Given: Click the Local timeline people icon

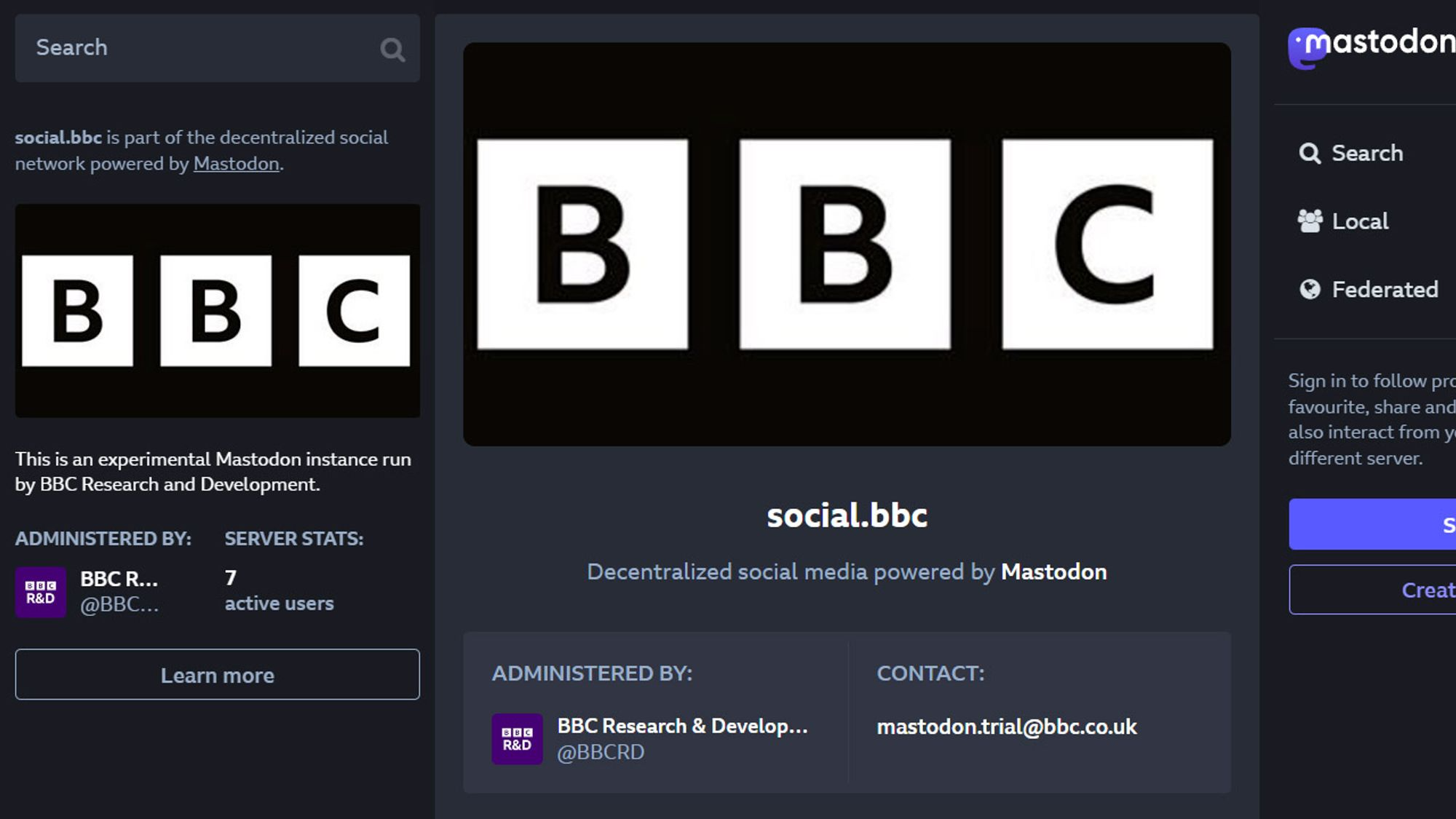Looking at the screenshot, I should (x=1310, y=221).
